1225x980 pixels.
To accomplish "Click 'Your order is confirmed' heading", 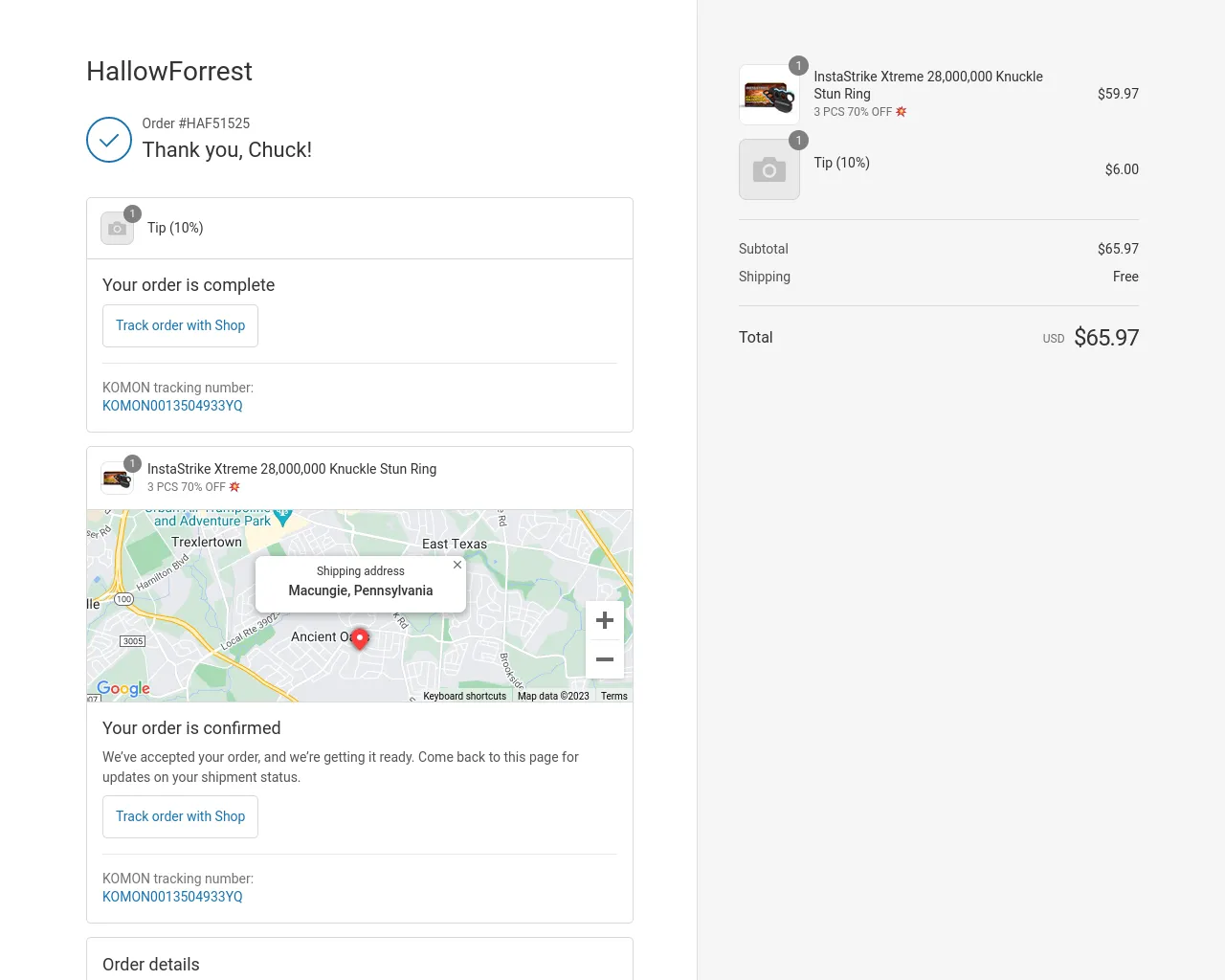I will pyautogui.click(x=191, y=728).
